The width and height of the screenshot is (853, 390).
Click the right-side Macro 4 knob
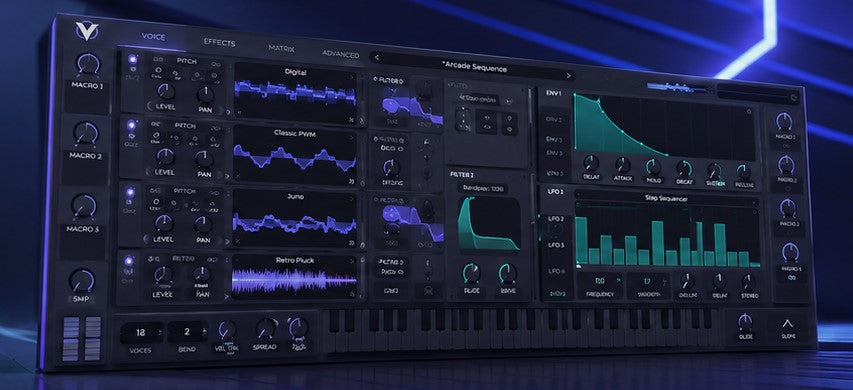tap(790, 252)
